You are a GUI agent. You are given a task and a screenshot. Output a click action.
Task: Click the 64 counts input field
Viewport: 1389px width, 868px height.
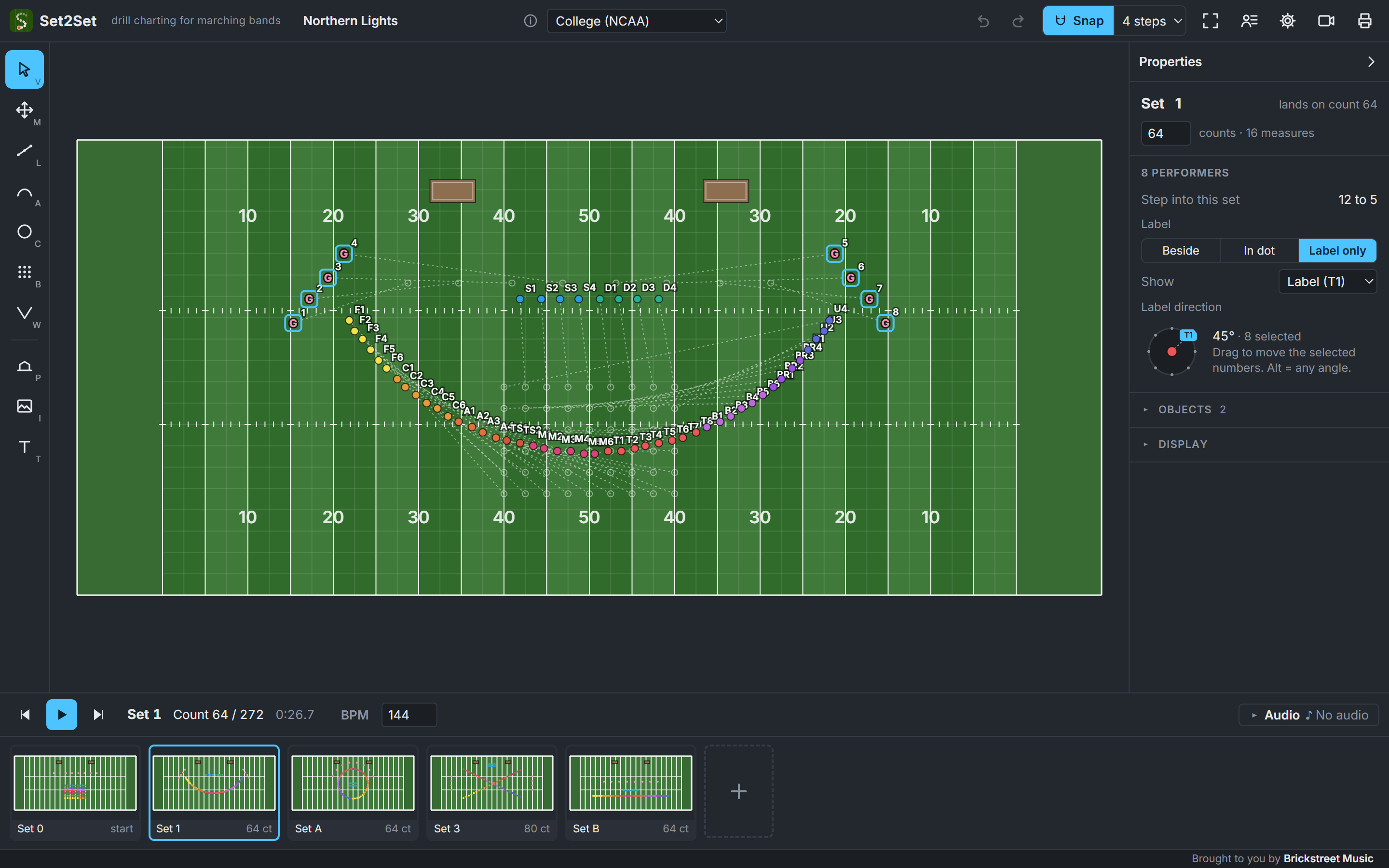pyautogui.click(x=1166, y=133)
